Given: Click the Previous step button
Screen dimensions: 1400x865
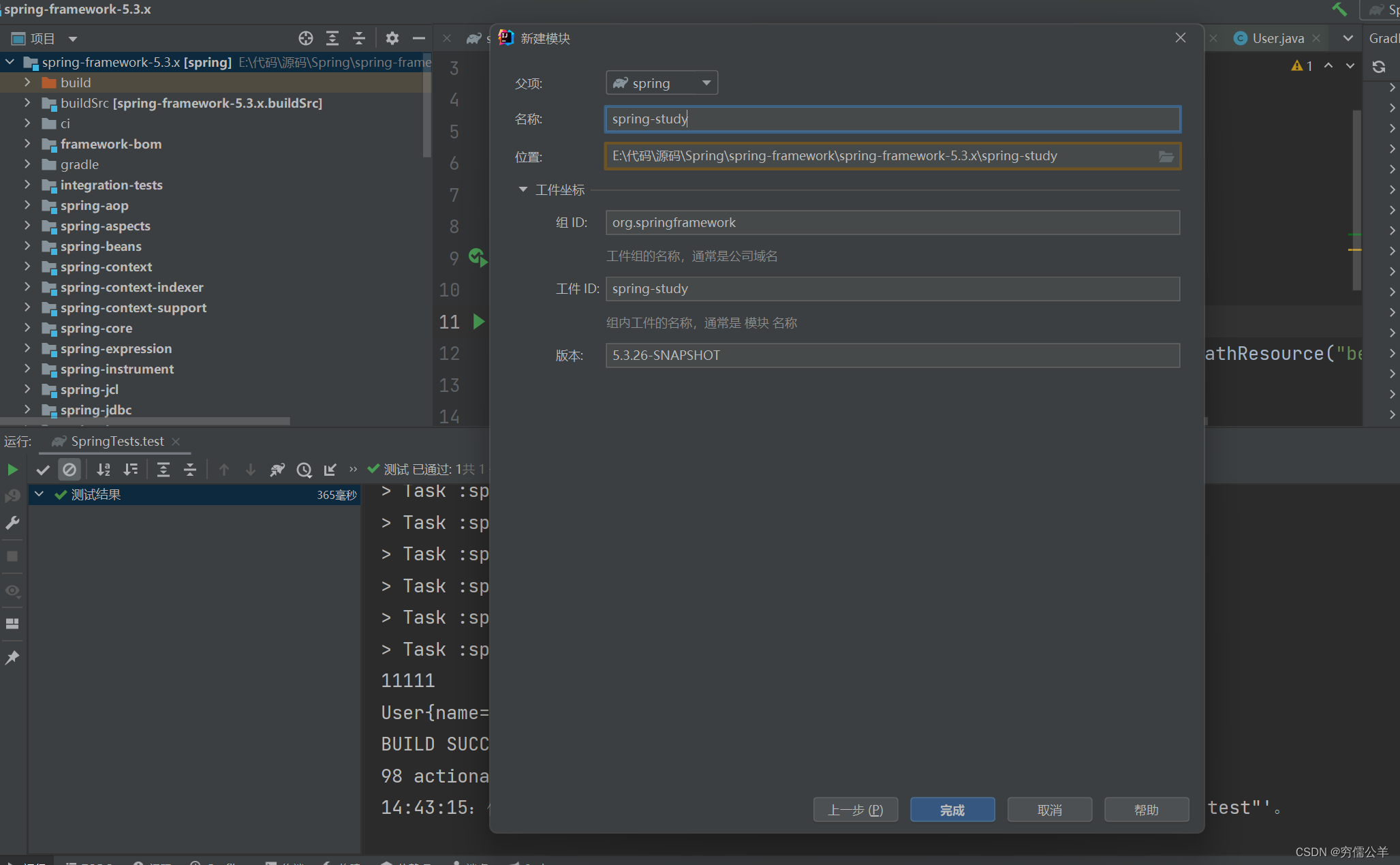Looking at the screenshot, I should [855, 810].
